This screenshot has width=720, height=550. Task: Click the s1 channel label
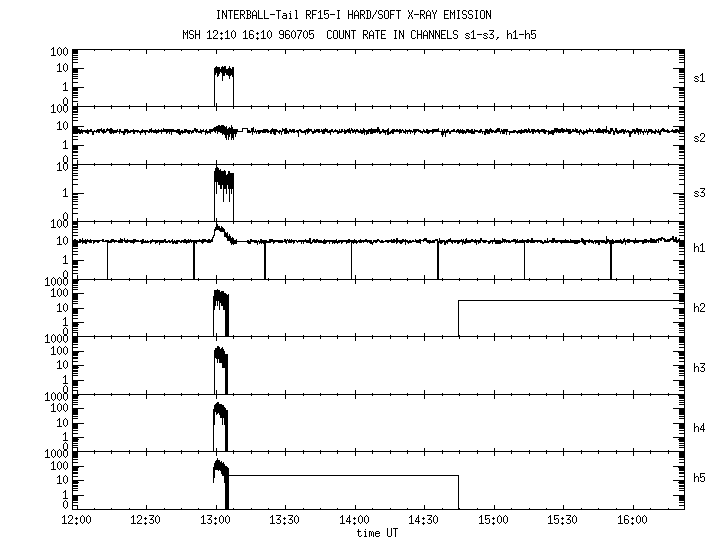[x=700, y=77]
